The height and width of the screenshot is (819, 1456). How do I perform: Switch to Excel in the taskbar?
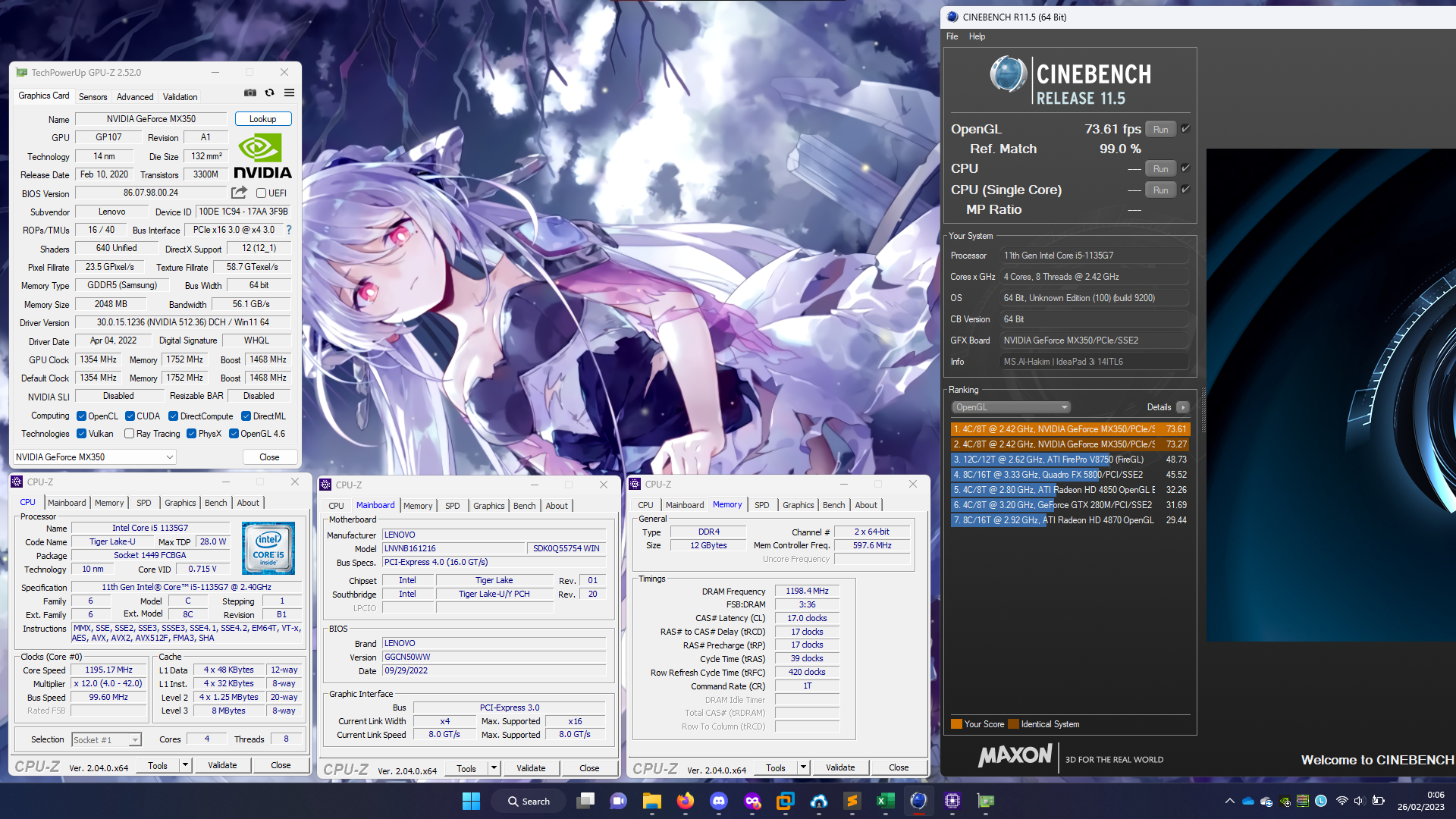point(886,801)
